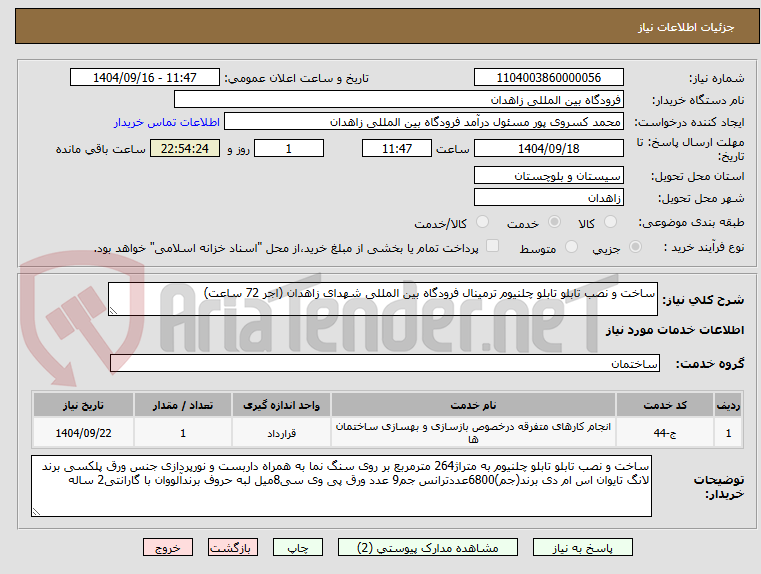Click the اطلاعات خدمات مورد نیاز section heading
Viewport: 761px width, 574px height.
(675, 330)
